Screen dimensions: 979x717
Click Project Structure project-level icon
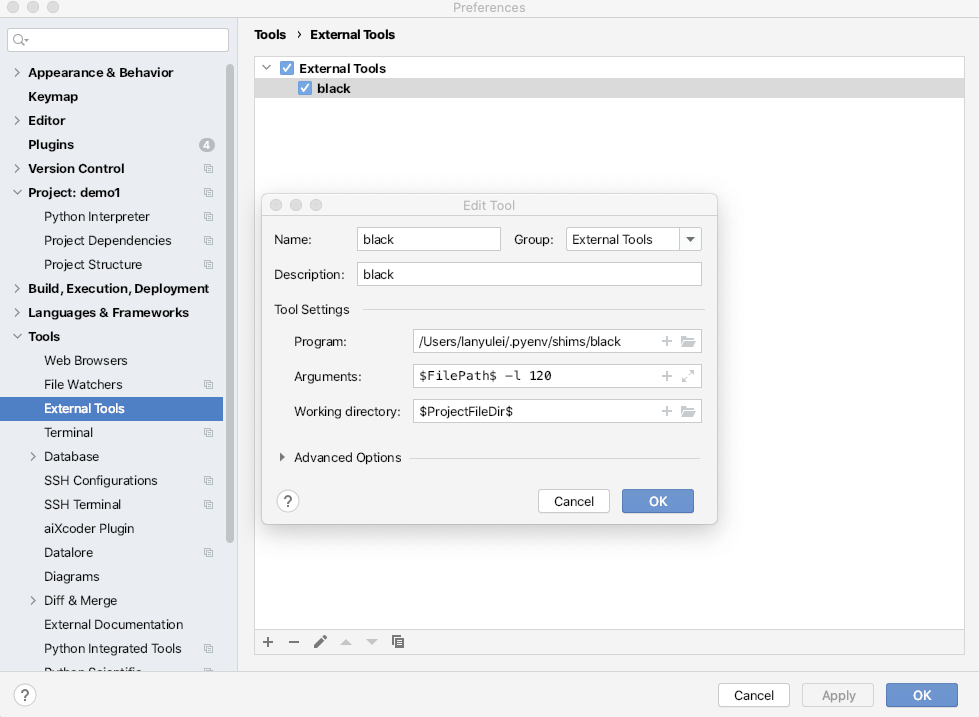[209, 265]
